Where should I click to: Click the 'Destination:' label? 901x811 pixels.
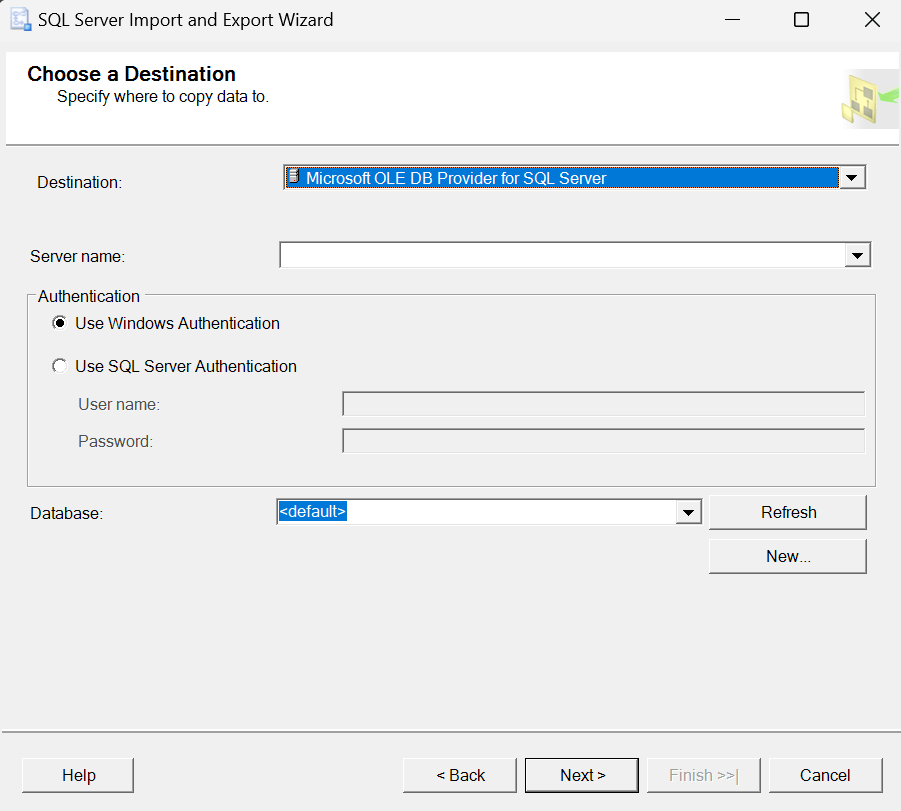[80, 182]
